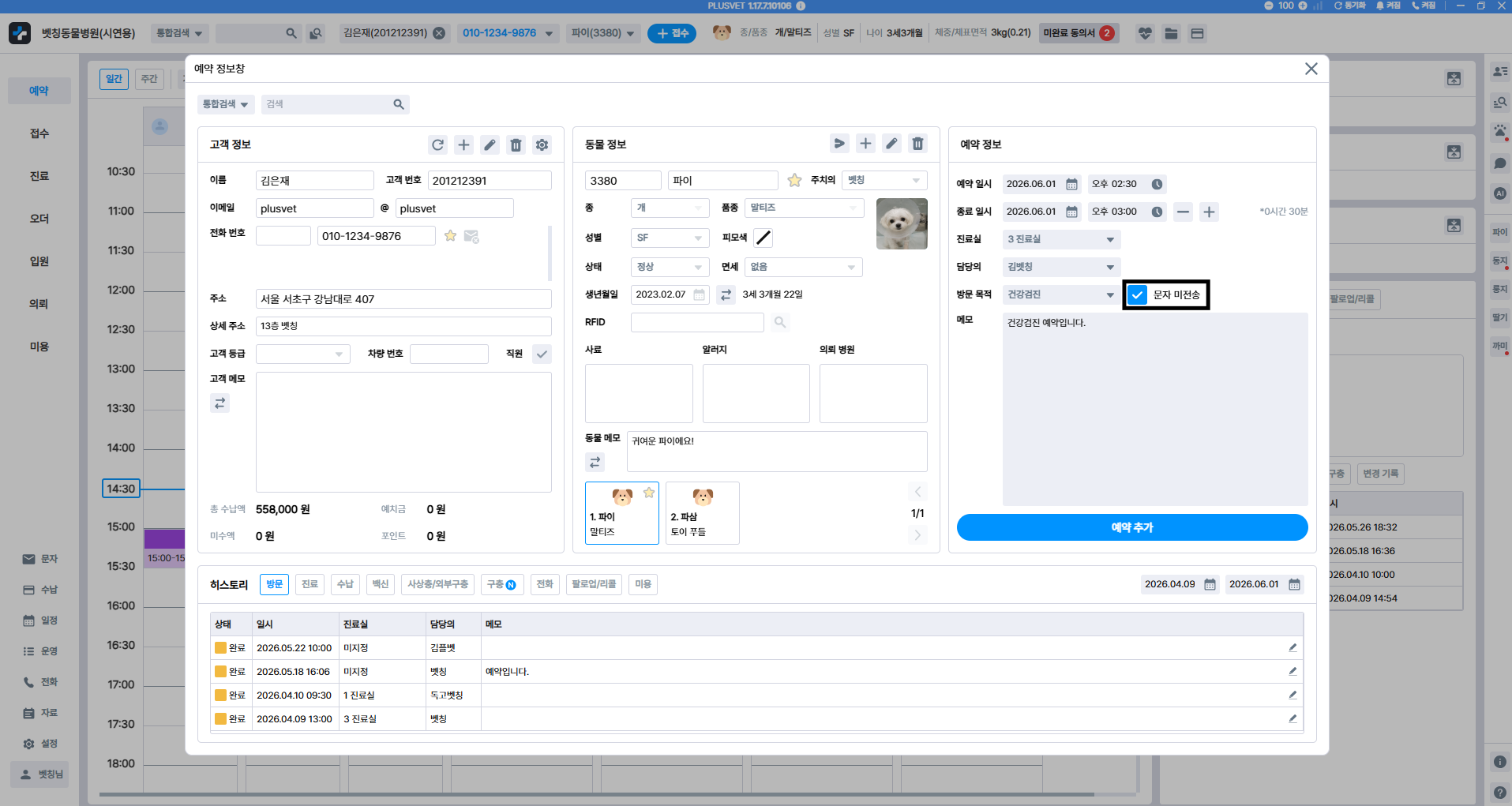Click RFID search magnifier icon

(779, 322)
